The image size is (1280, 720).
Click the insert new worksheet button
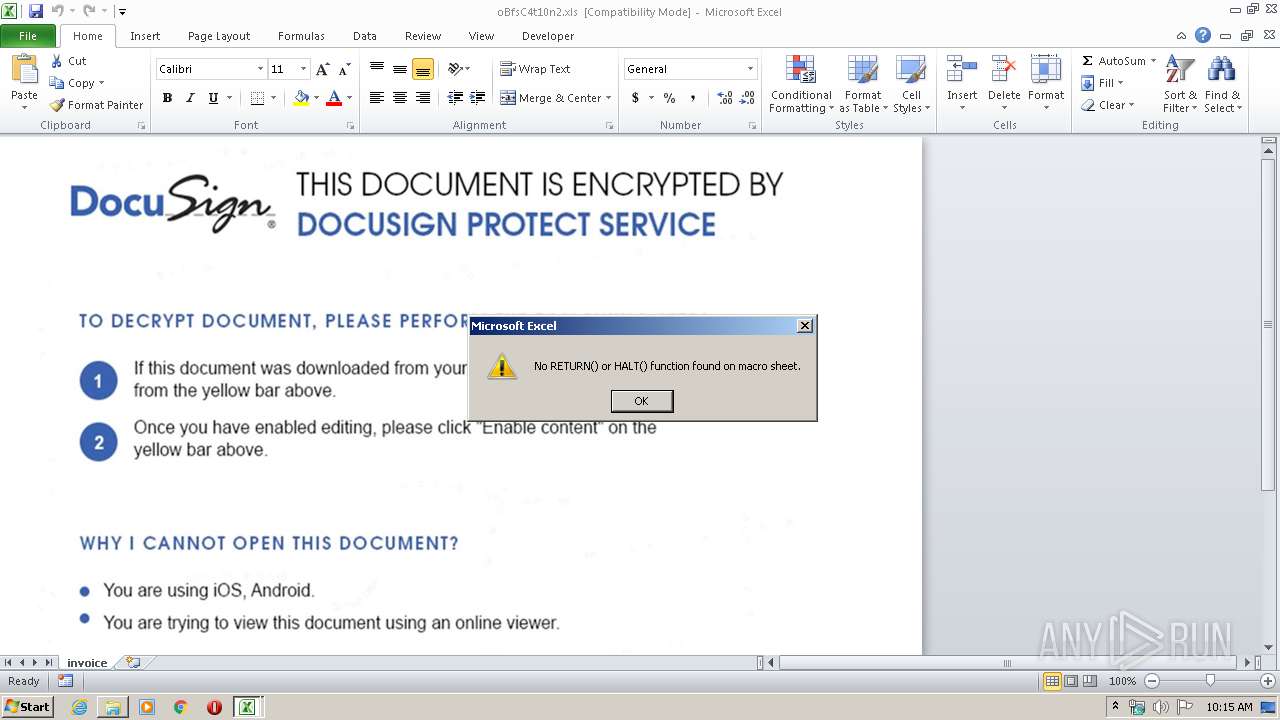pyautogui.click(x=132, y=662)
